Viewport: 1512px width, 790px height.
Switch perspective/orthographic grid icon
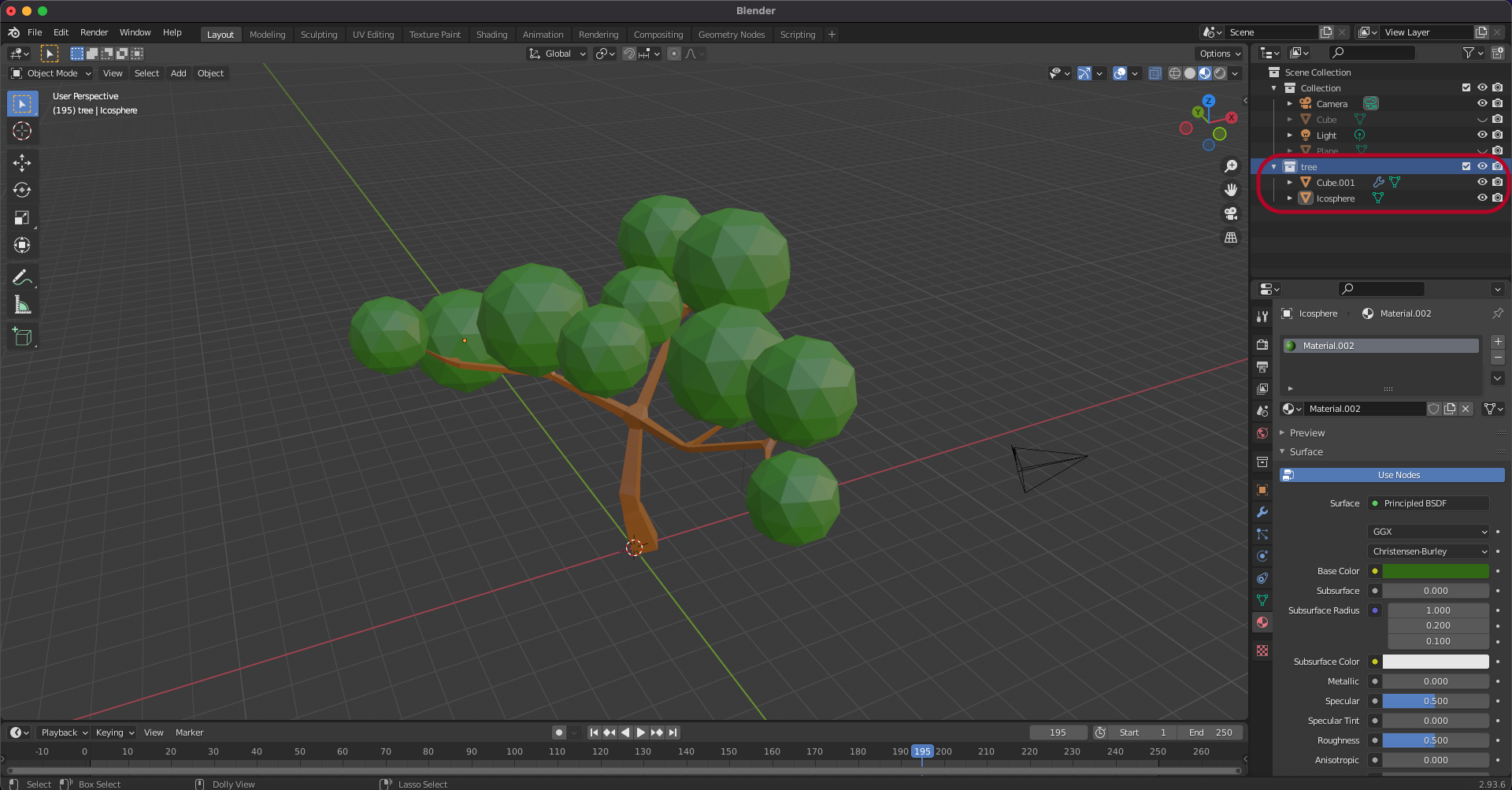point(1231,237)
